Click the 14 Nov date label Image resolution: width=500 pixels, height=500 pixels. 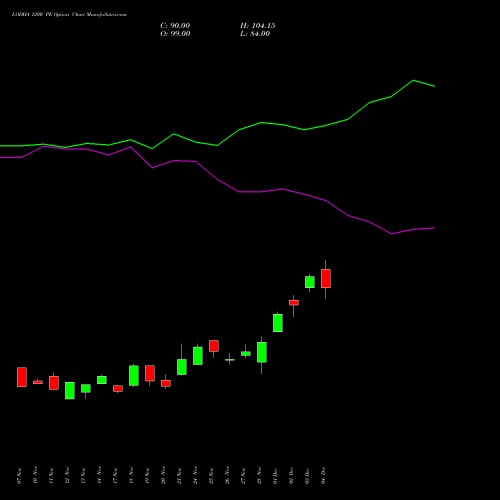[x=99, y=475]
